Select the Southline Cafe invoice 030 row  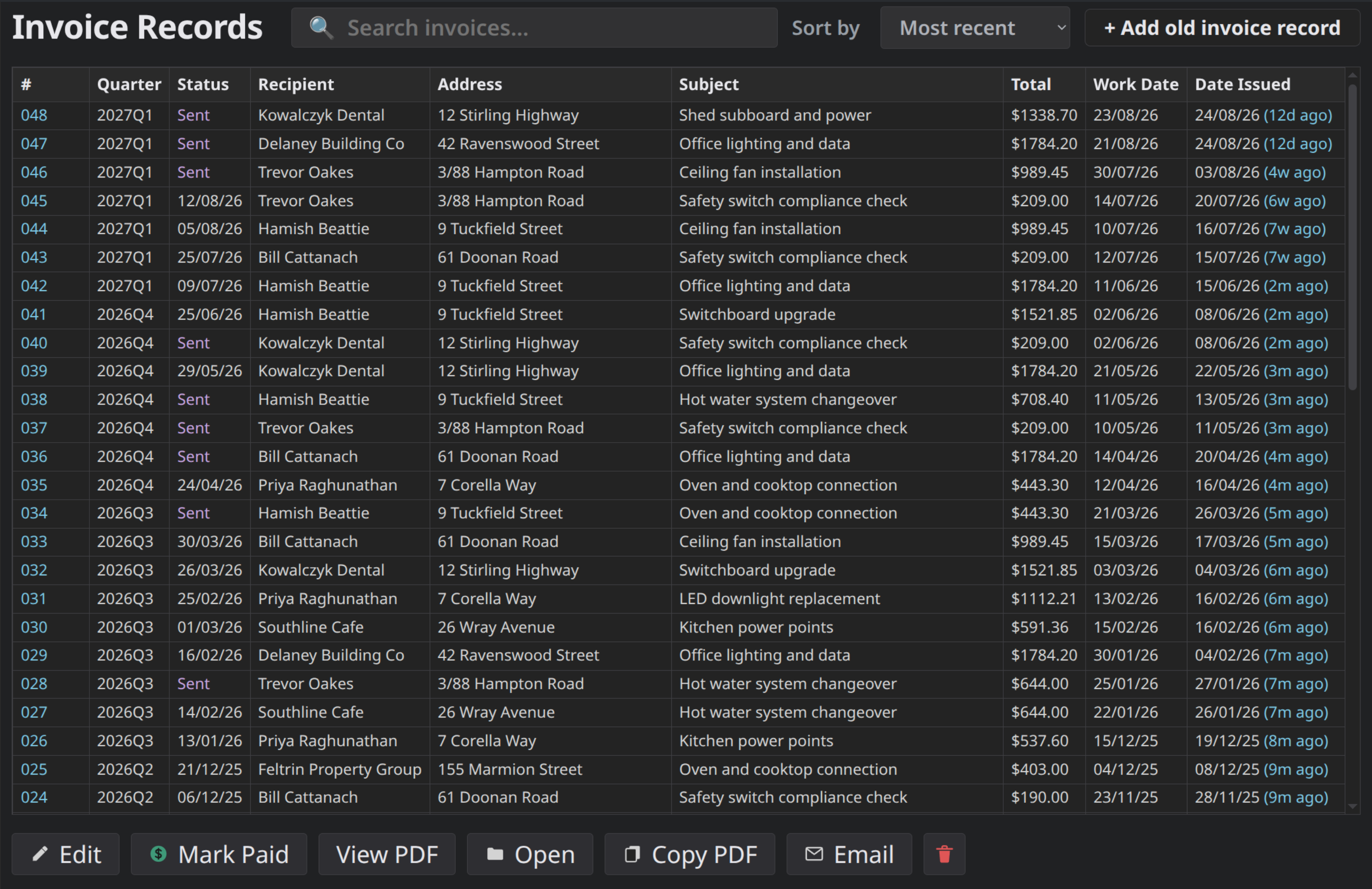678,627
